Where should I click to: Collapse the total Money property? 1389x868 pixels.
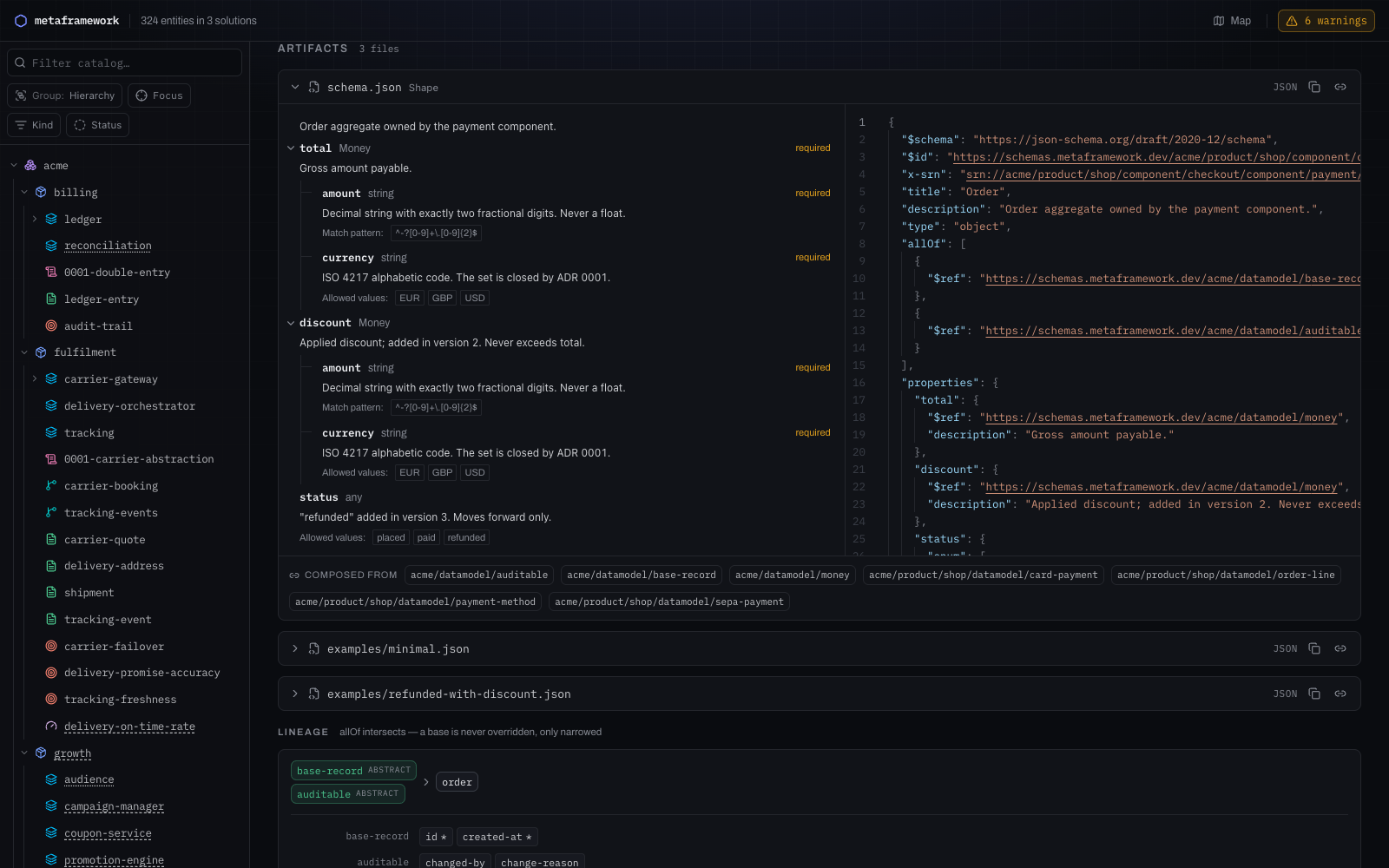coord(291,148)
